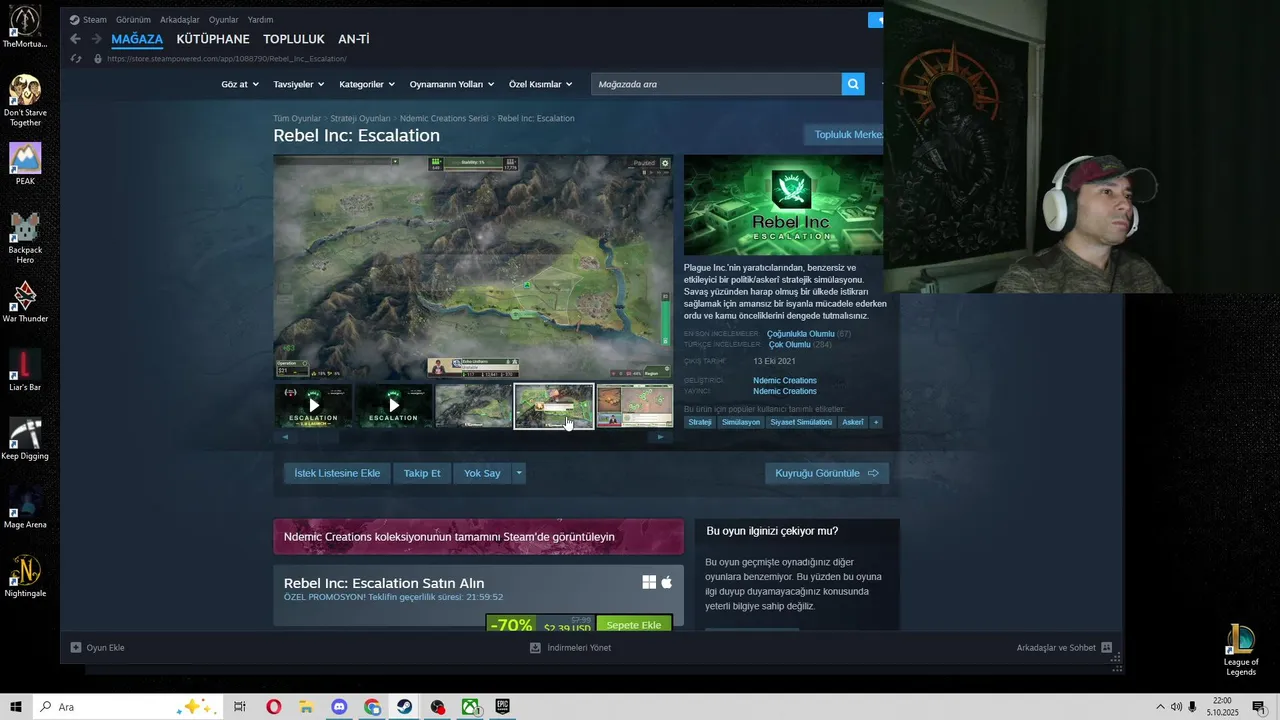Open Discord from the taskbar

click(x=339, y=707)
